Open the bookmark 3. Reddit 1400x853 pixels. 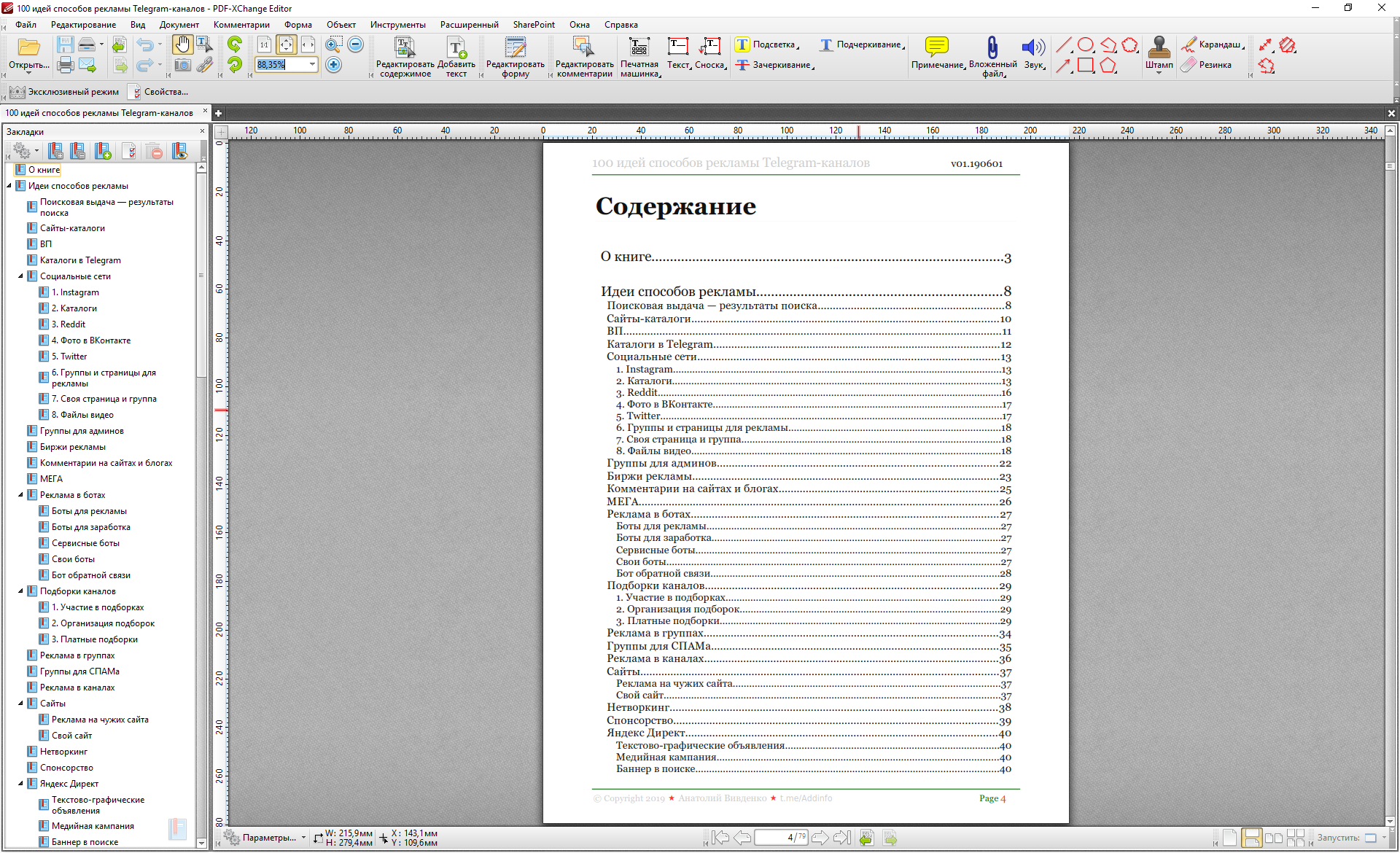pyautogui.click(x=69, y=324)
